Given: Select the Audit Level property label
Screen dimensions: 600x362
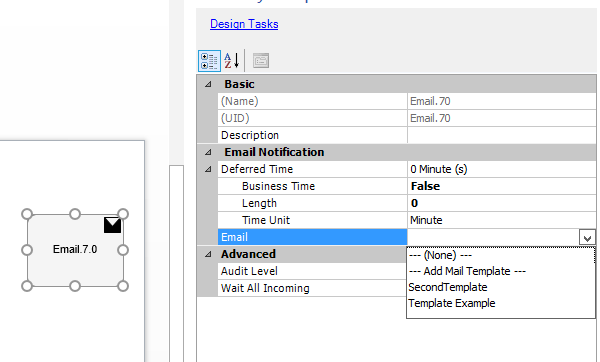Looking at the screenshot, I should (313, 271).
